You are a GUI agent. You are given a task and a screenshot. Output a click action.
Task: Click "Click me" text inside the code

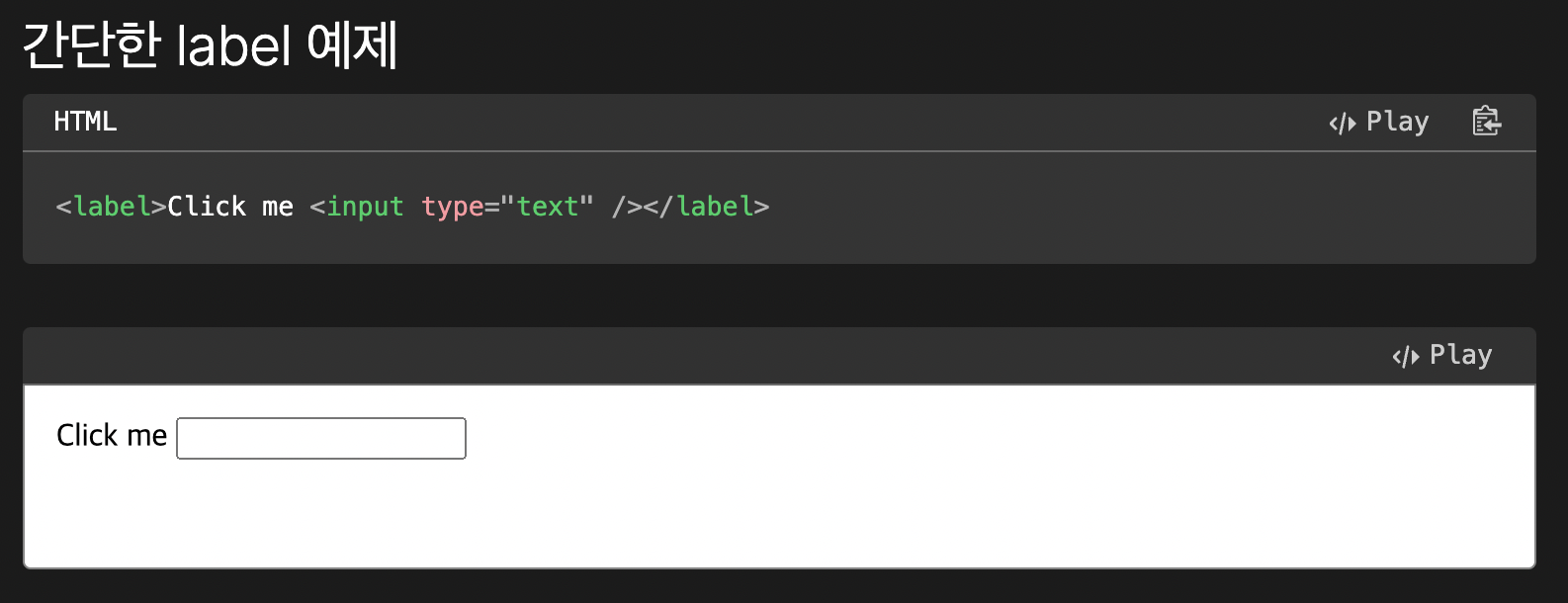(229, 207)
